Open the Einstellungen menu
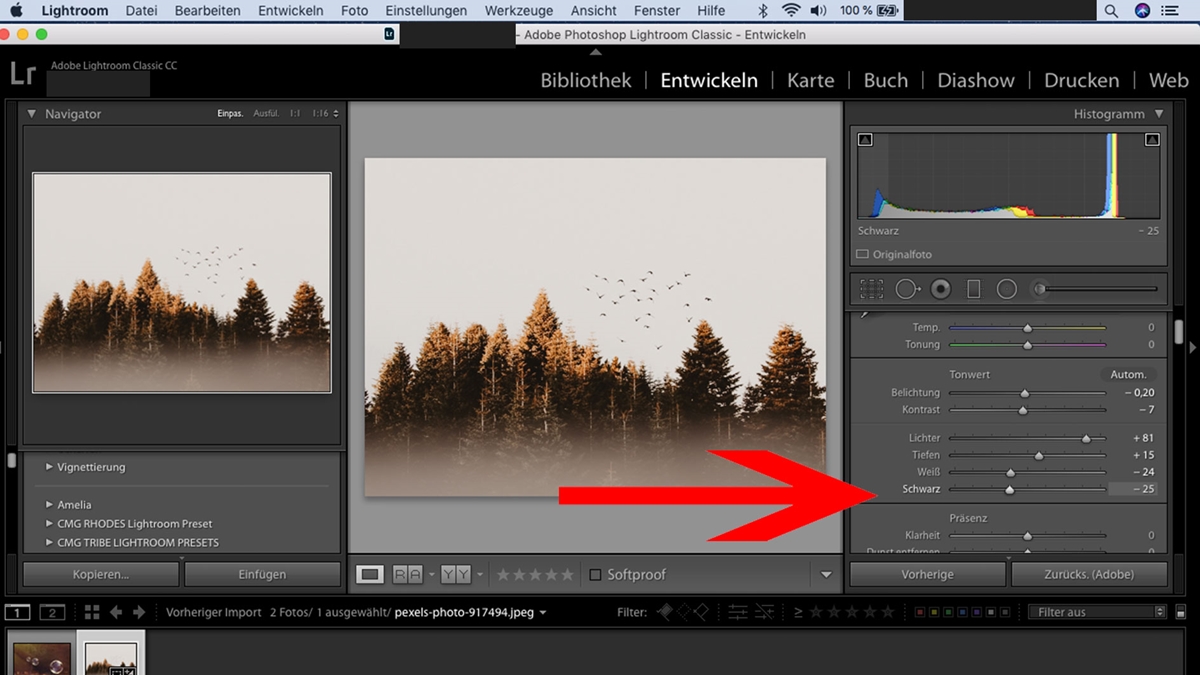The height and width of the screenshot is (675, 1200). click(x=426, y=11)
